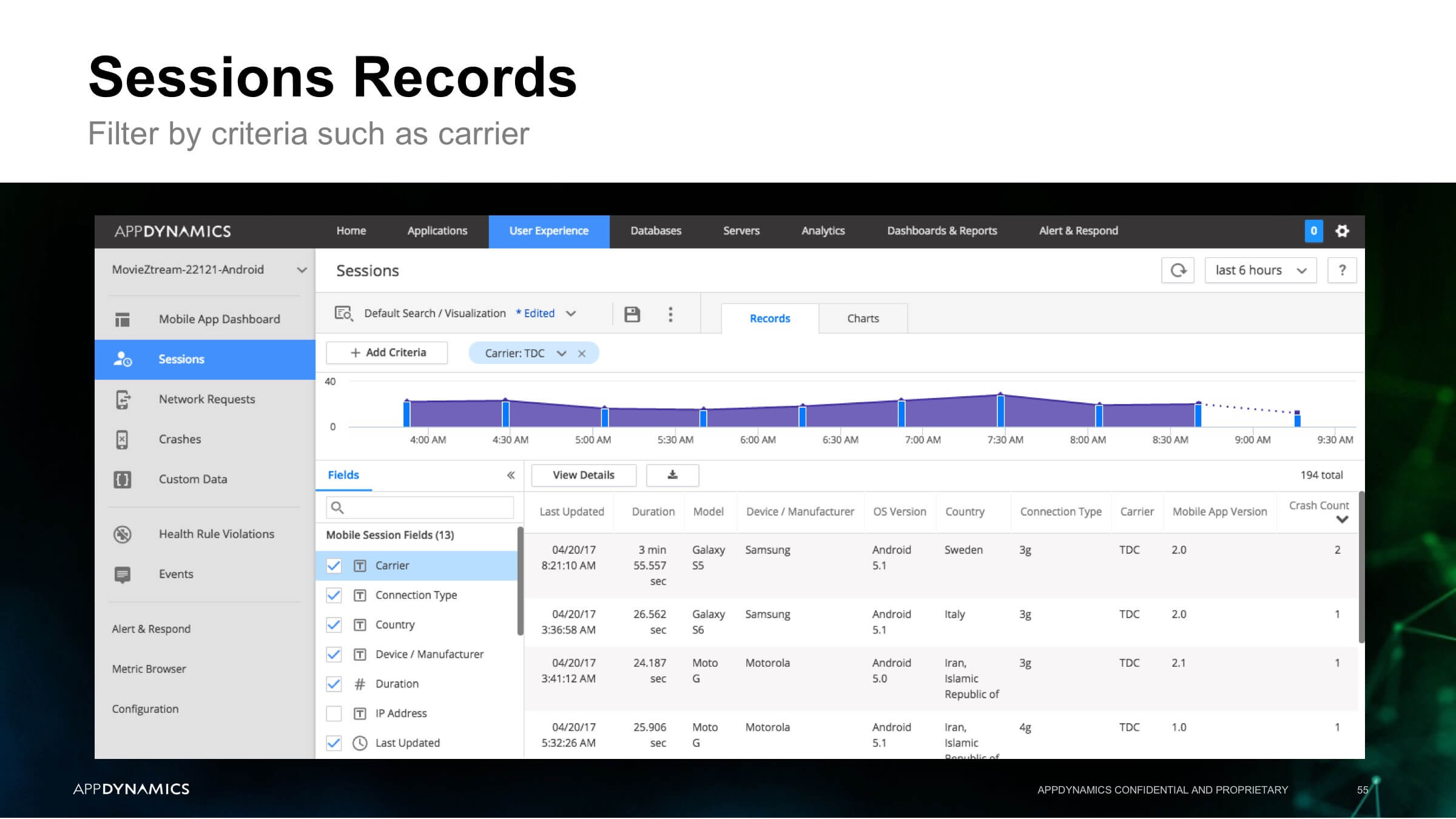Viewport: 1456px width, 819px height.
Task: Focus the Fields search input box
Action: click(420, 508)
